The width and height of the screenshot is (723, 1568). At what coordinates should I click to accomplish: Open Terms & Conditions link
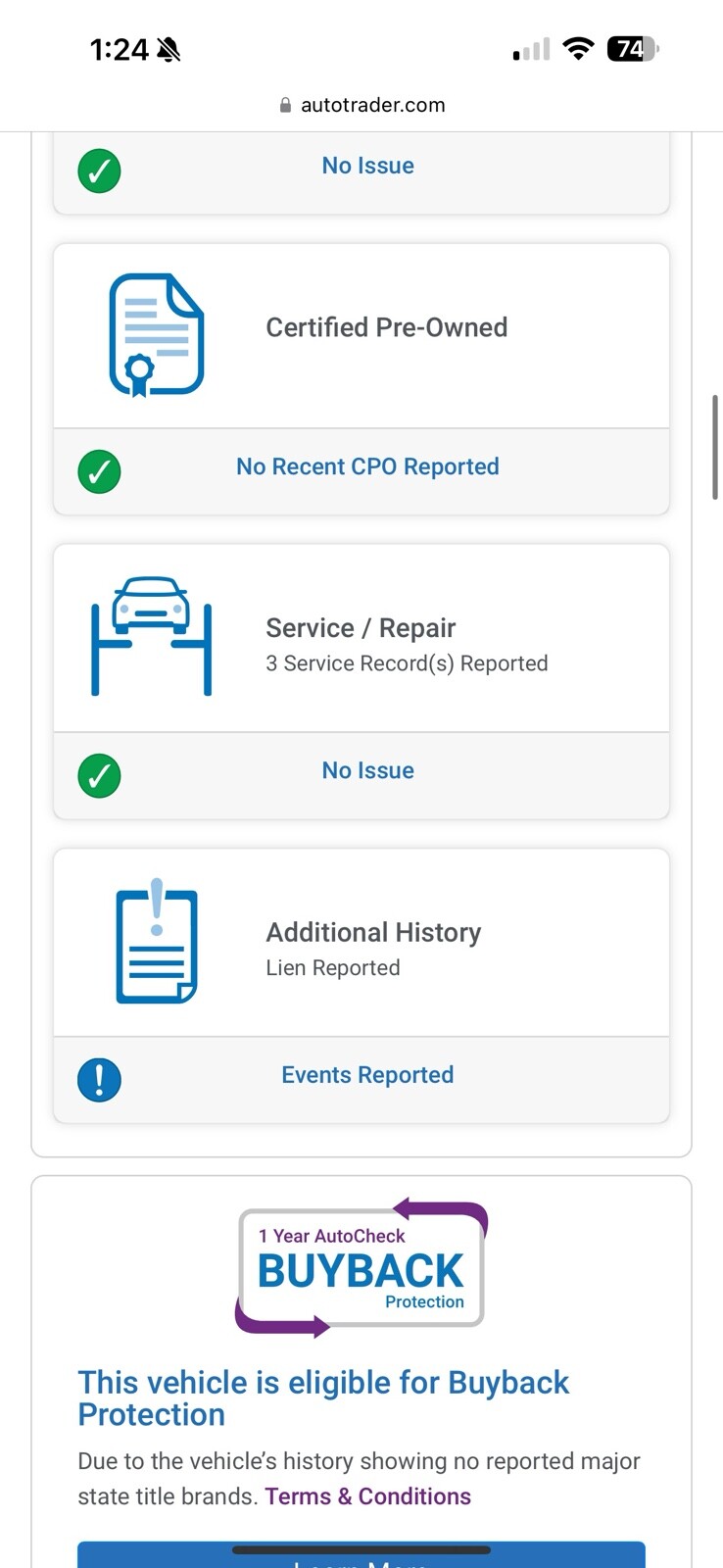(367, 1496)
